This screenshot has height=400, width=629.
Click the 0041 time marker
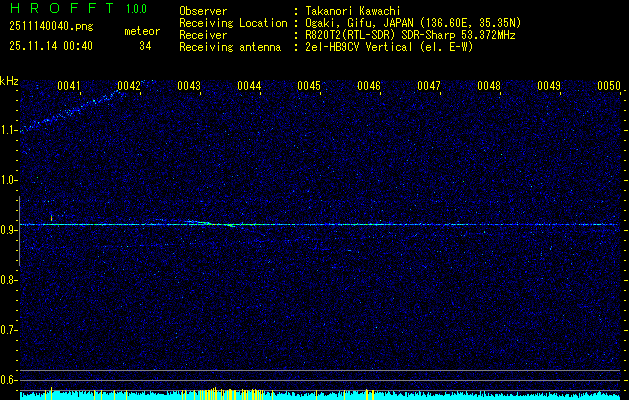pyautogui.click(x=69, y=87)
